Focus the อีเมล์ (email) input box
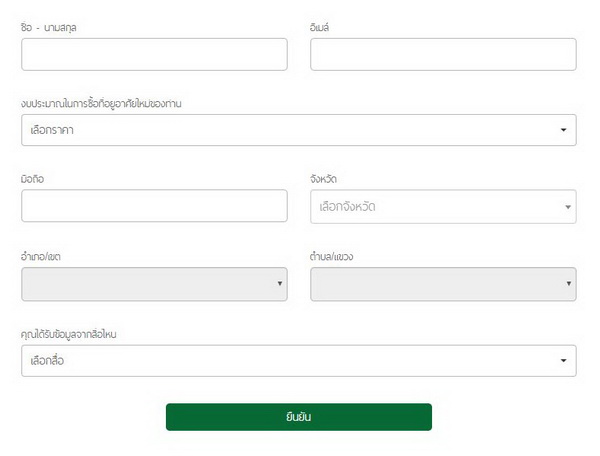The height and width of the screenshot is (456, 600). click(x=443, y=54)
